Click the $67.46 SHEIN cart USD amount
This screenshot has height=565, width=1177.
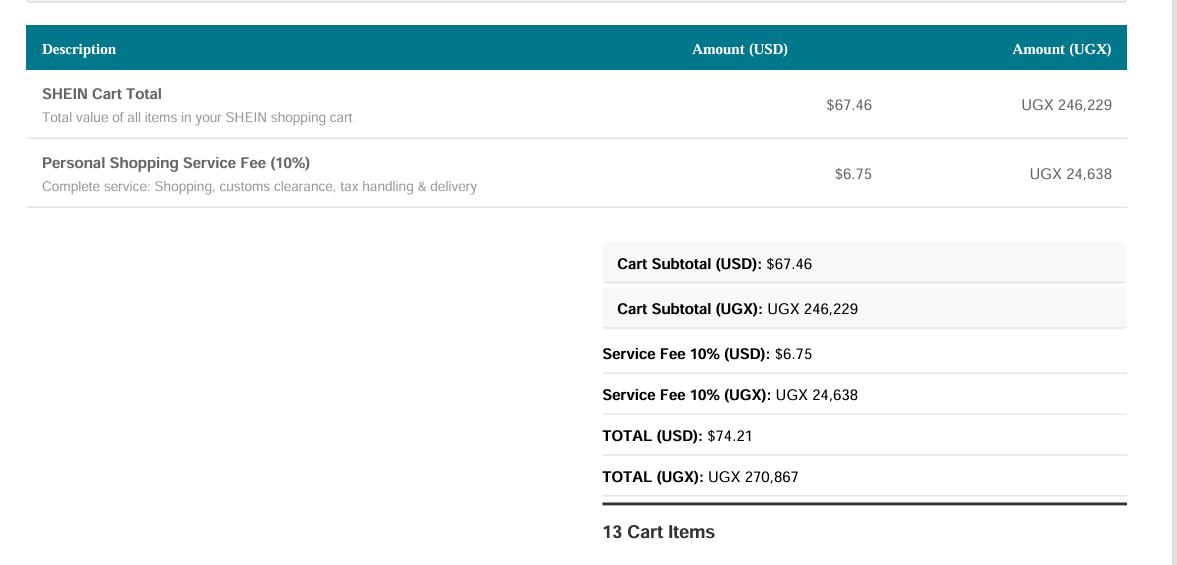(849, 106)
